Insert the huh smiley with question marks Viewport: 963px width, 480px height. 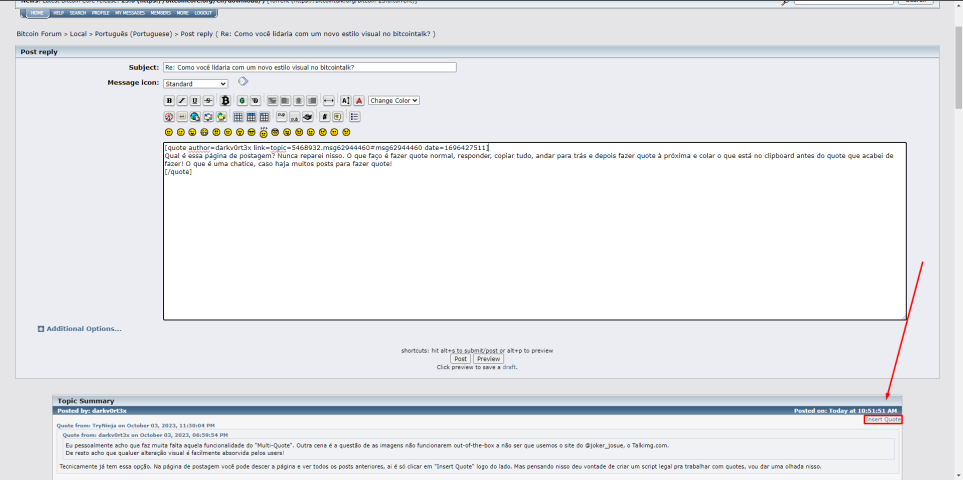pos(263,132)
